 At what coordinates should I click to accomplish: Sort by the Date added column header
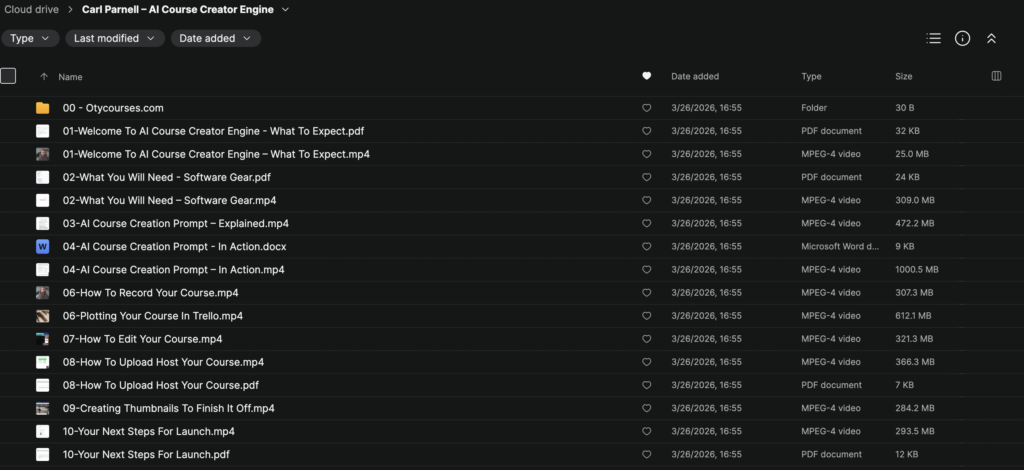click(x=694, y=76)
